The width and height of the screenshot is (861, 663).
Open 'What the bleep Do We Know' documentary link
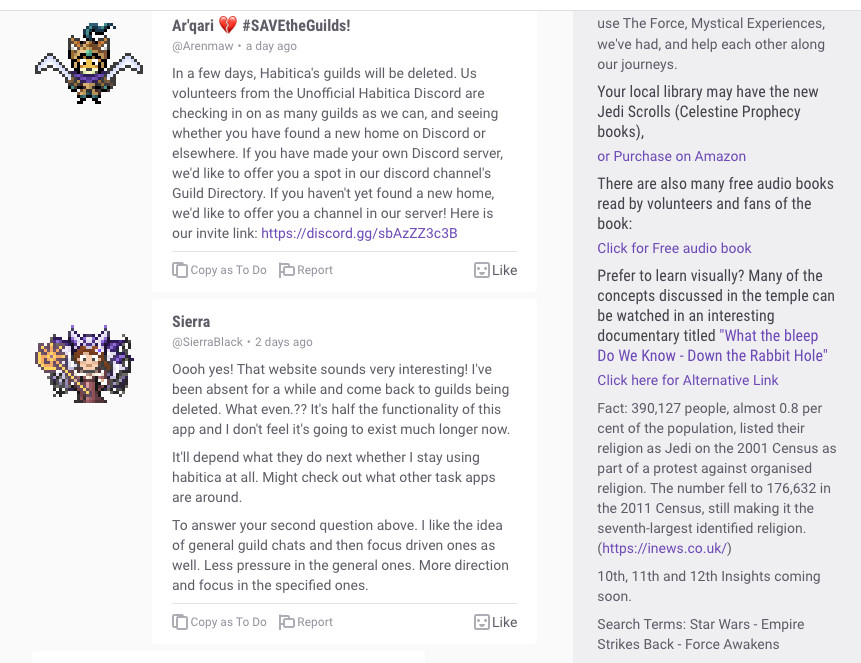click(x=712, y=346)
